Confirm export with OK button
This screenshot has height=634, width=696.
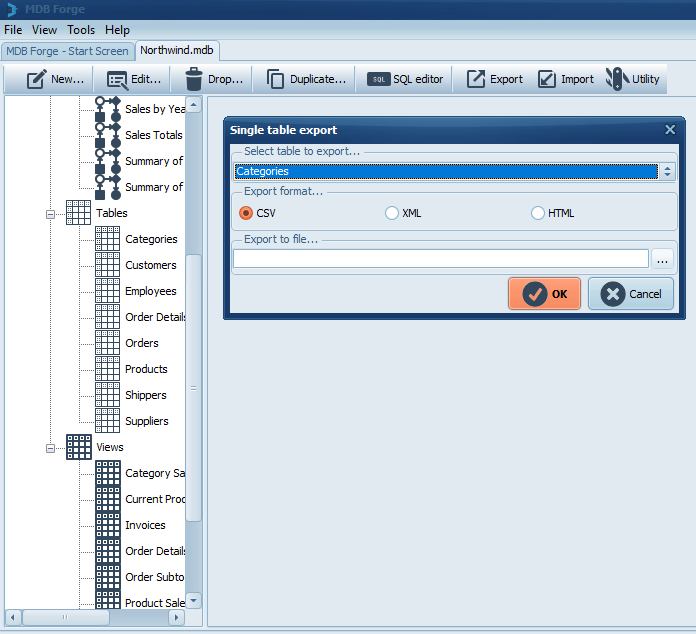[x=545, y=294]
